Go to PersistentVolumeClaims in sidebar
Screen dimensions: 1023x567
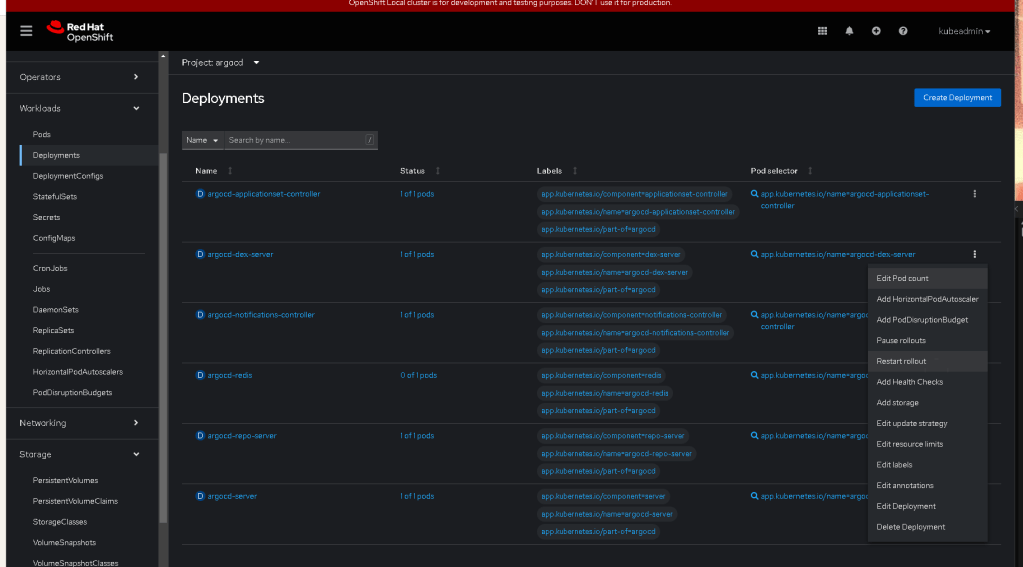(x=75, y=501)
